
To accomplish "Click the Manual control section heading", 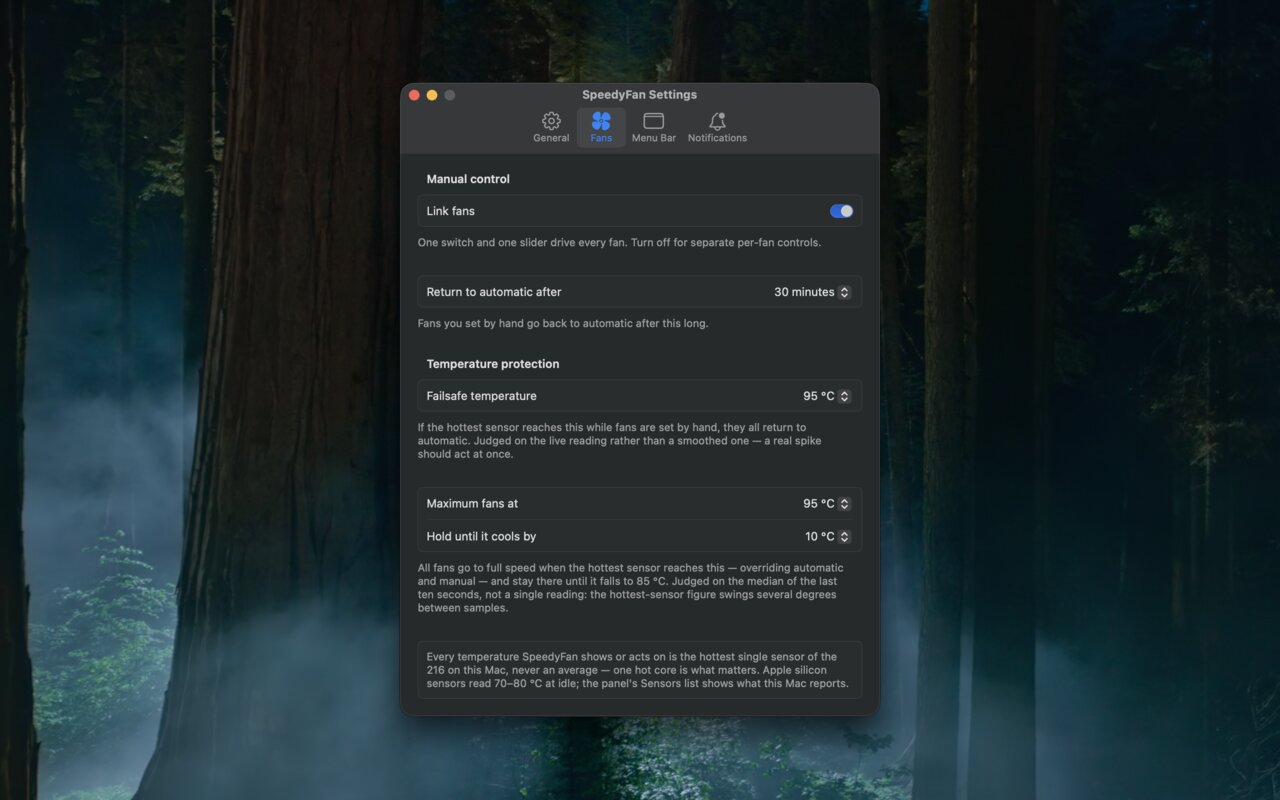I will (468, 179).
